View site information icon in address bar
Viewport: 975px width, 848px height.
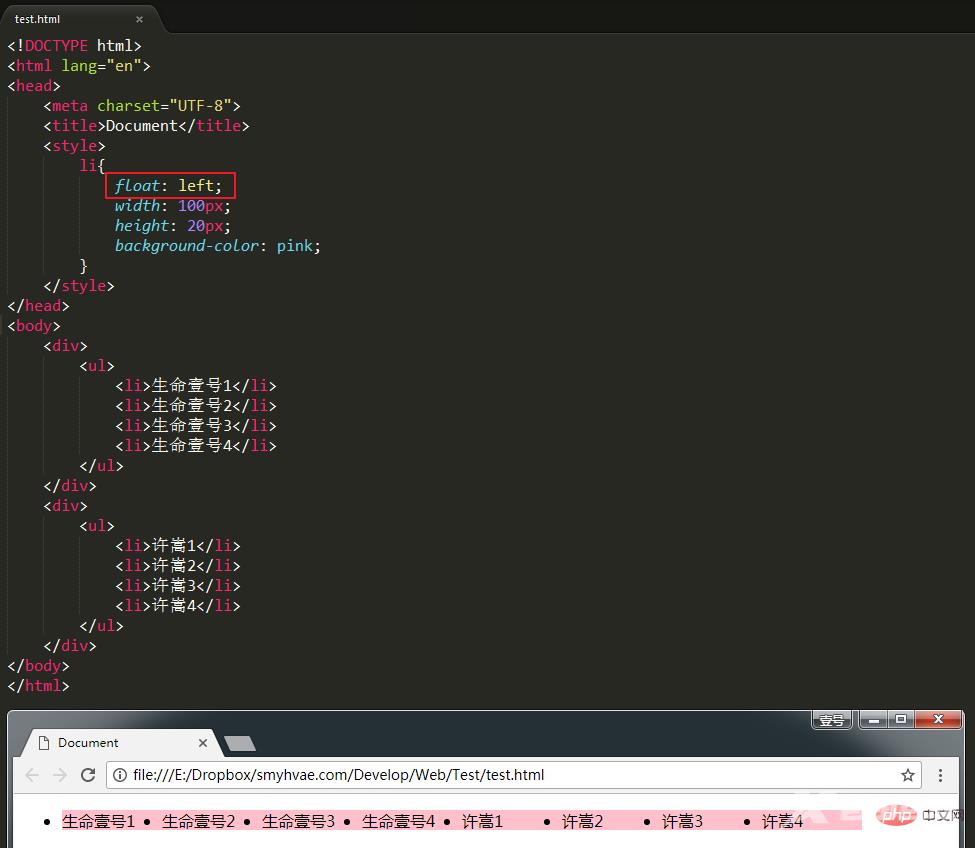pos(120,775)
